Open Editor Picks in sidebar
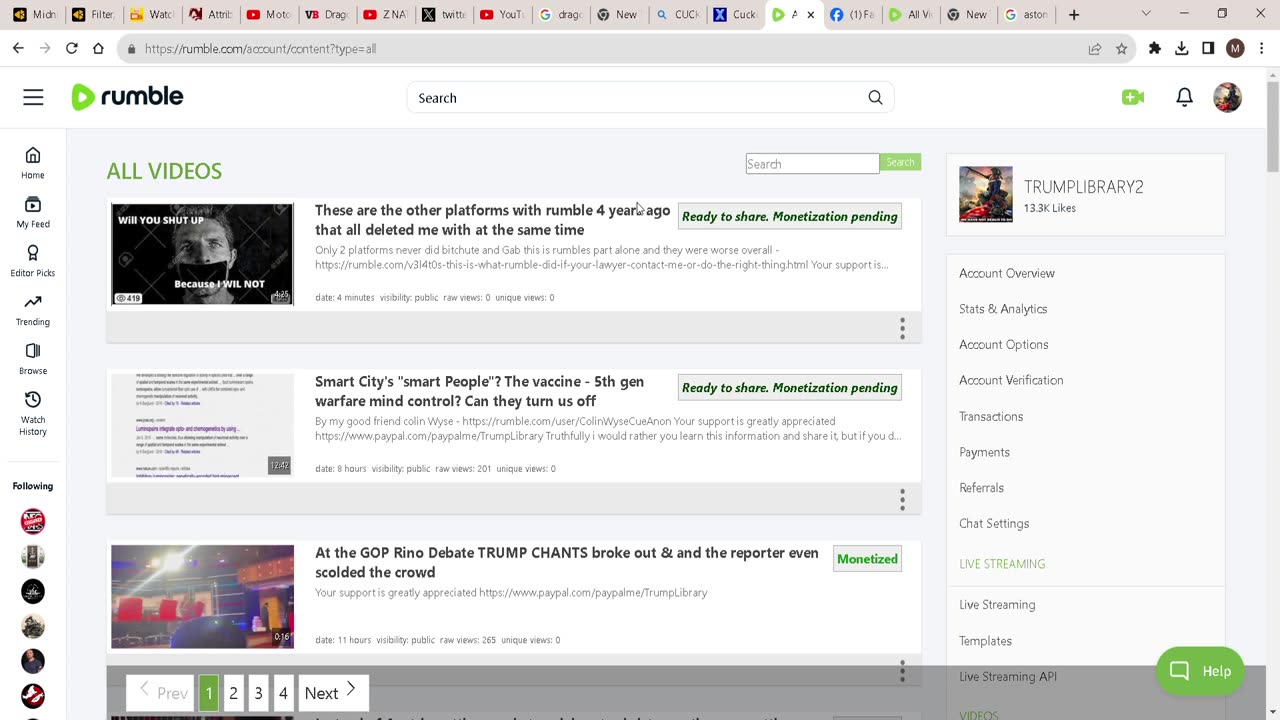1280x720 pixels. pos(33,261)
